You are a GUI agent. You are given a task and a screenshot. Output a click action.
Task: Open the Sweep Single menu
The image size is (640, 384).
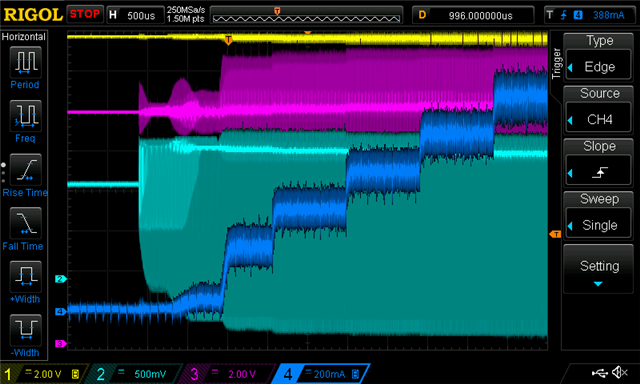pyautogui.click(x=598, y=215)
